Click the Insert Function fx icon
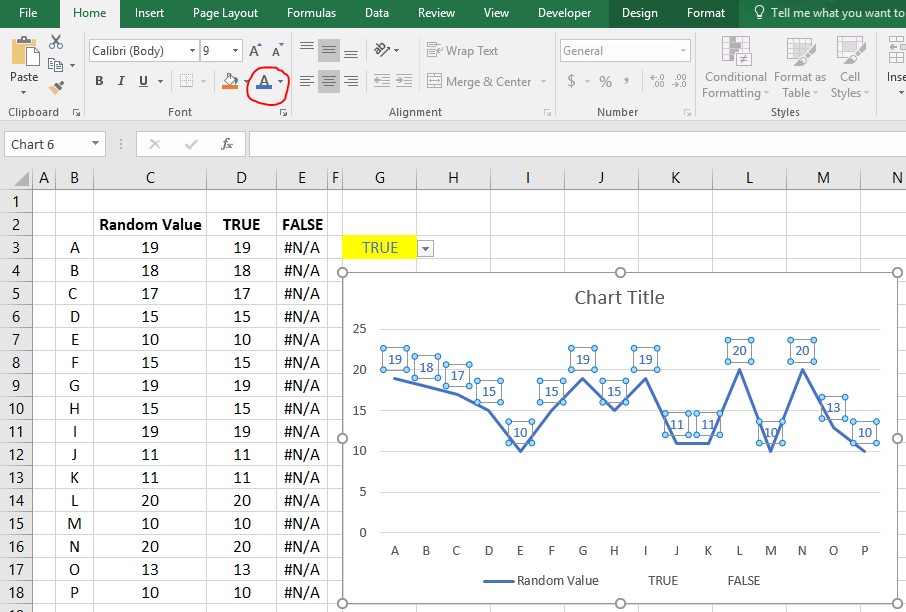The image size is (906, 612). coord(227,144)
